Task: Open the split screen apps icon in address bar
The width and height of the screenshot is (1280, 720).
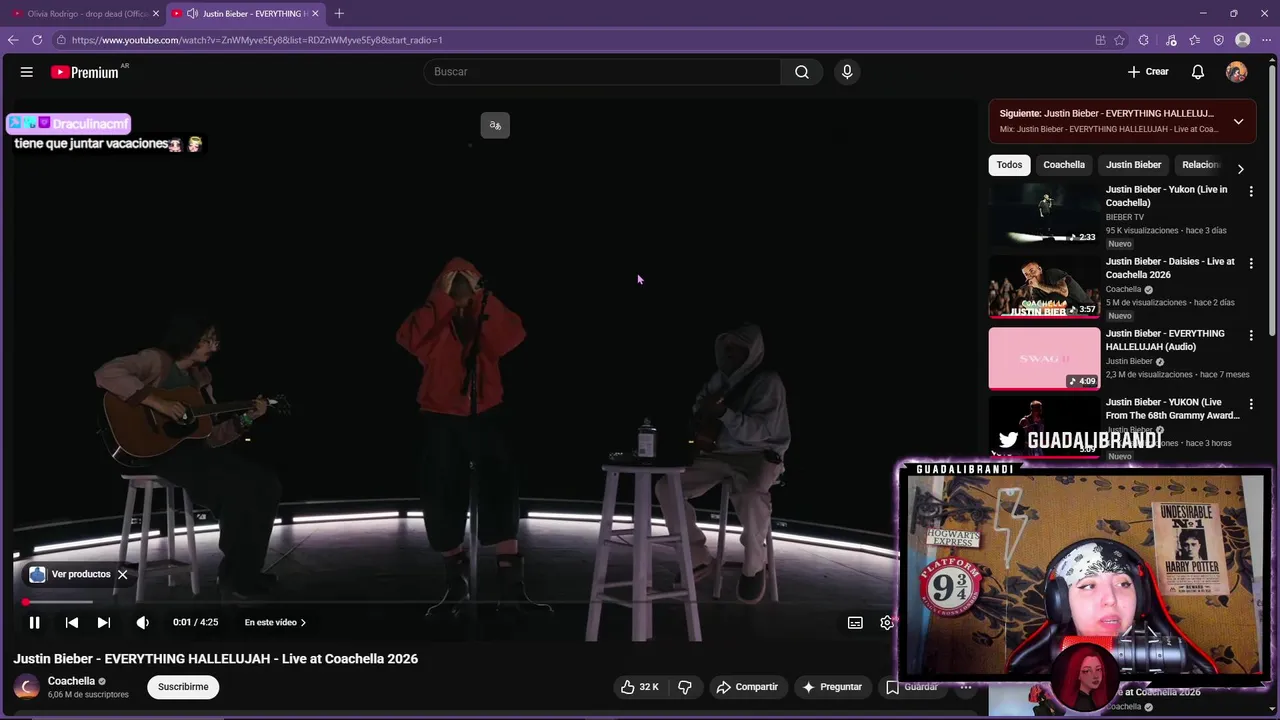Action: [1100, 40]
